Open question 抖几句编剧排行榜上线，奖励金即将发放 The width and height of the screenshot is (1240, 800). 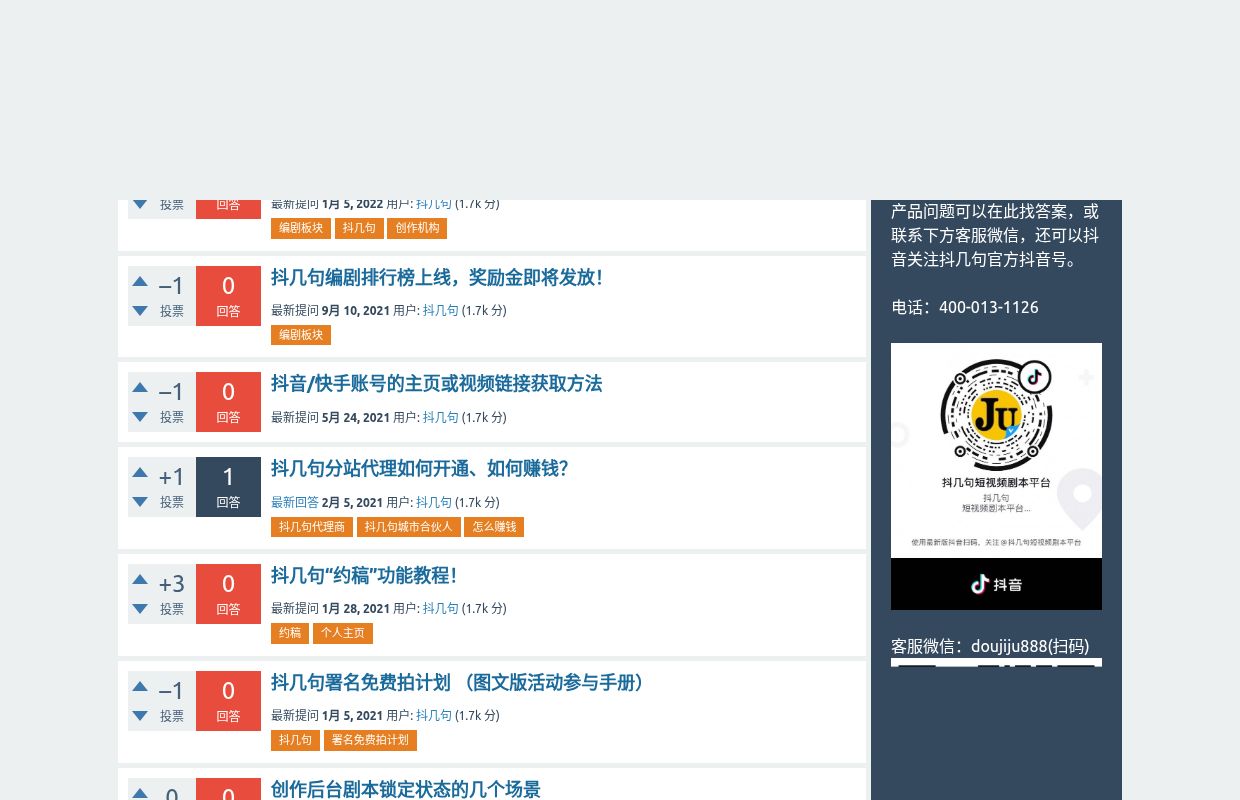(436, 278)
